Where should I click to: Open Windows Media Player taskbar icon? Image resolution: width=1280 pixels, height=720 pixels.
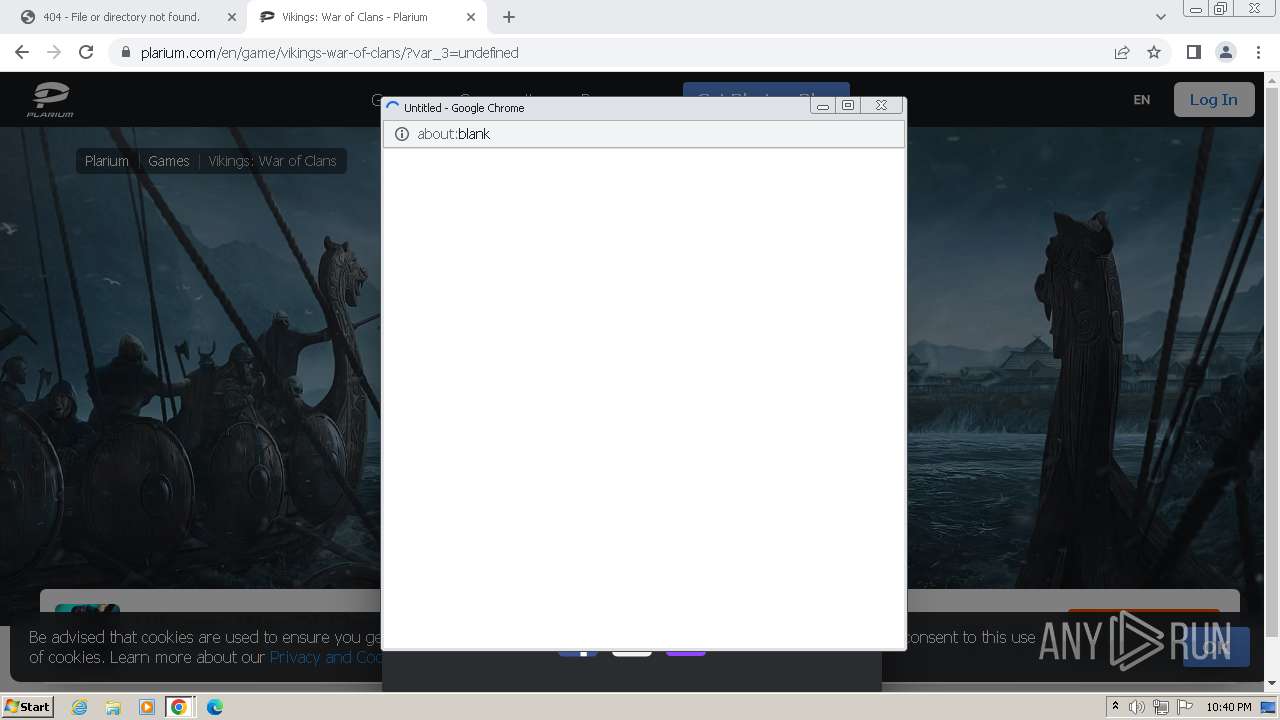tap(146, 707)
